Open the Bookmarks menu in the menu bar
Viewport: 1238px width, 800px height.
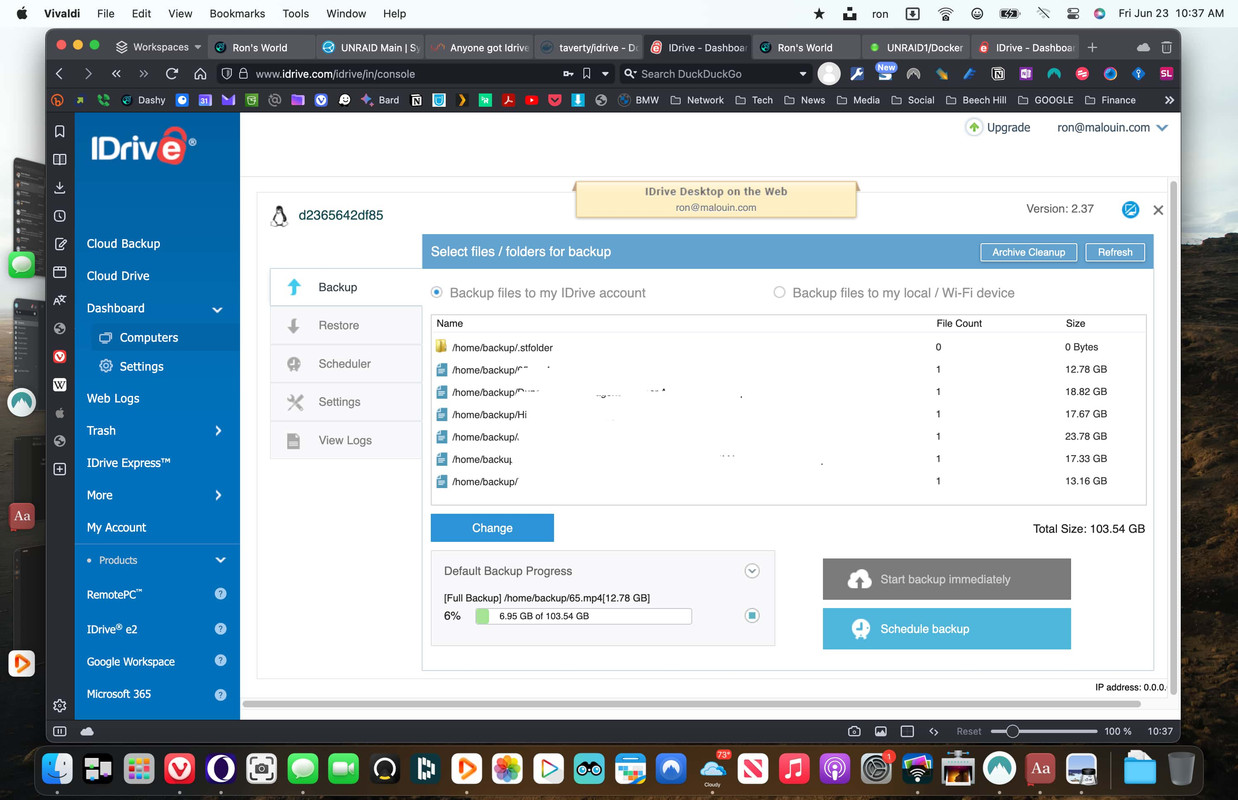pos(235,14)
